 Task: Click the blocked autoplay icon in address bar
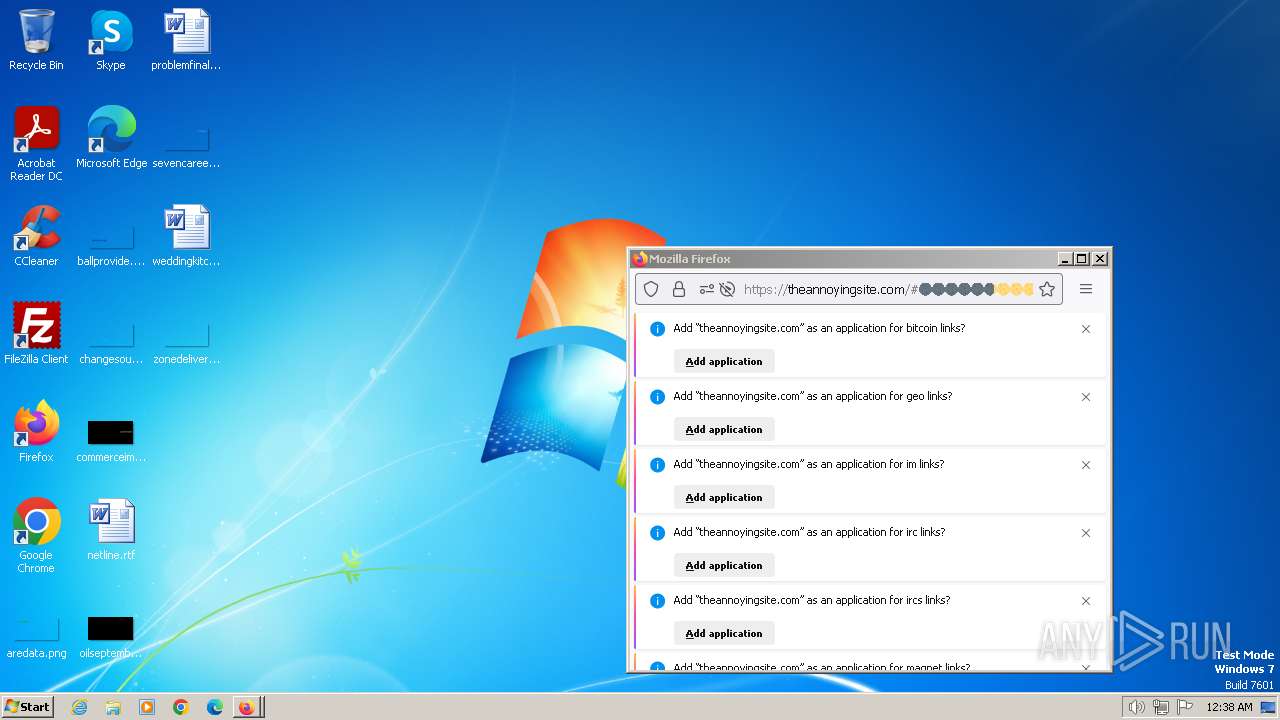(727, 289)
